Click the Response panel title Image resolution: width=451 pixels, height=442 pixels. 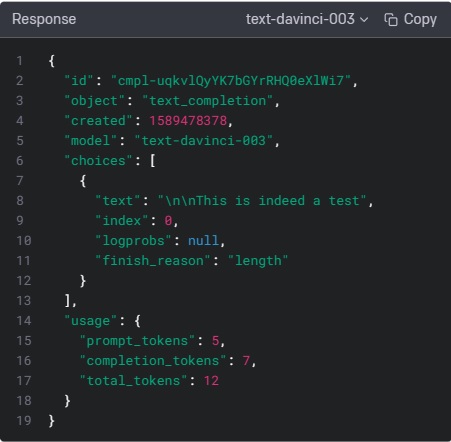(x=44, y=19)
